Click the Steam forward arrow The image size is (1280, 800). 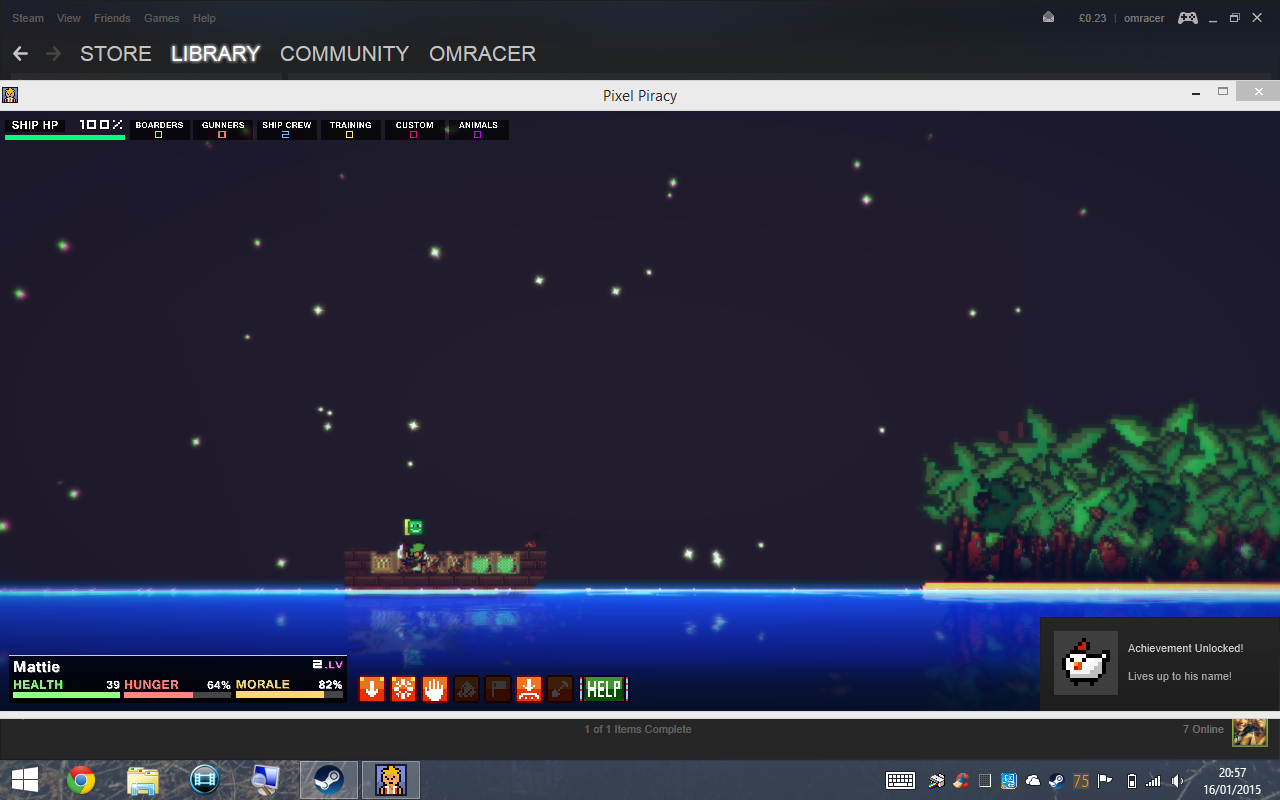(x=53, y=54)
